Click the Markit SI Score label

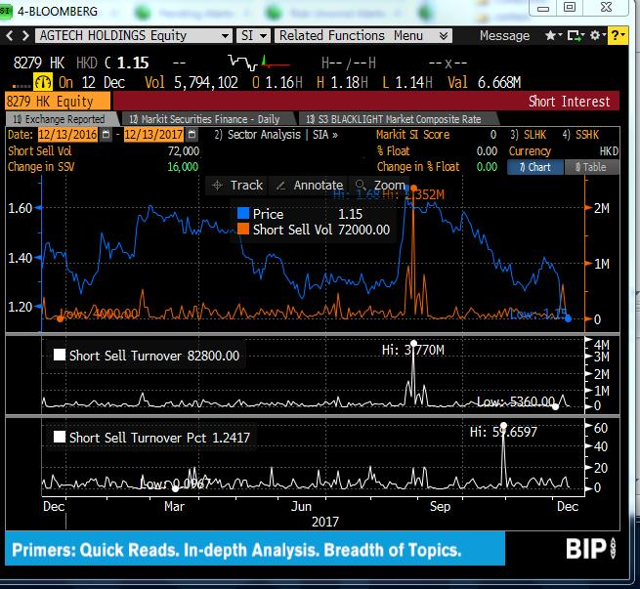click(x=413, y=135)
